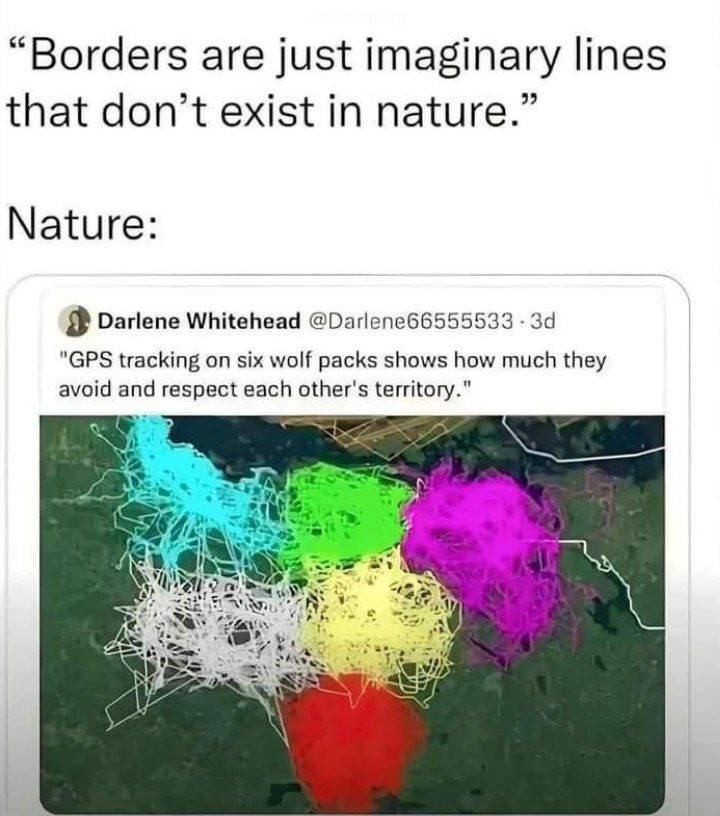Click the "Nature:" caption text

(x=82, y=224)
